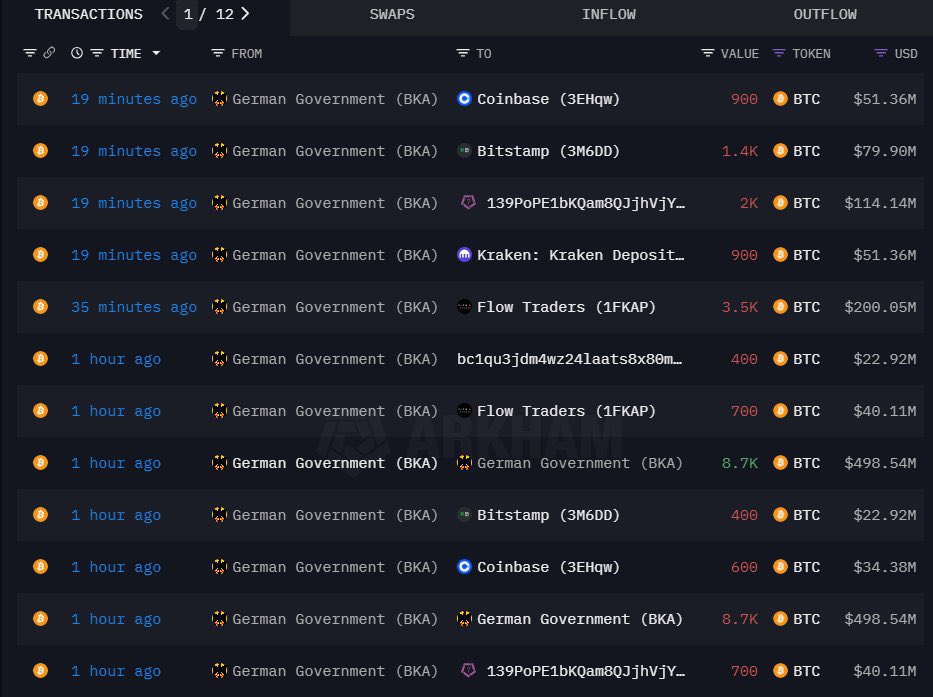Open the TOKEN column filter
This screenshot has width=933, height=697.
click(778, 54)
